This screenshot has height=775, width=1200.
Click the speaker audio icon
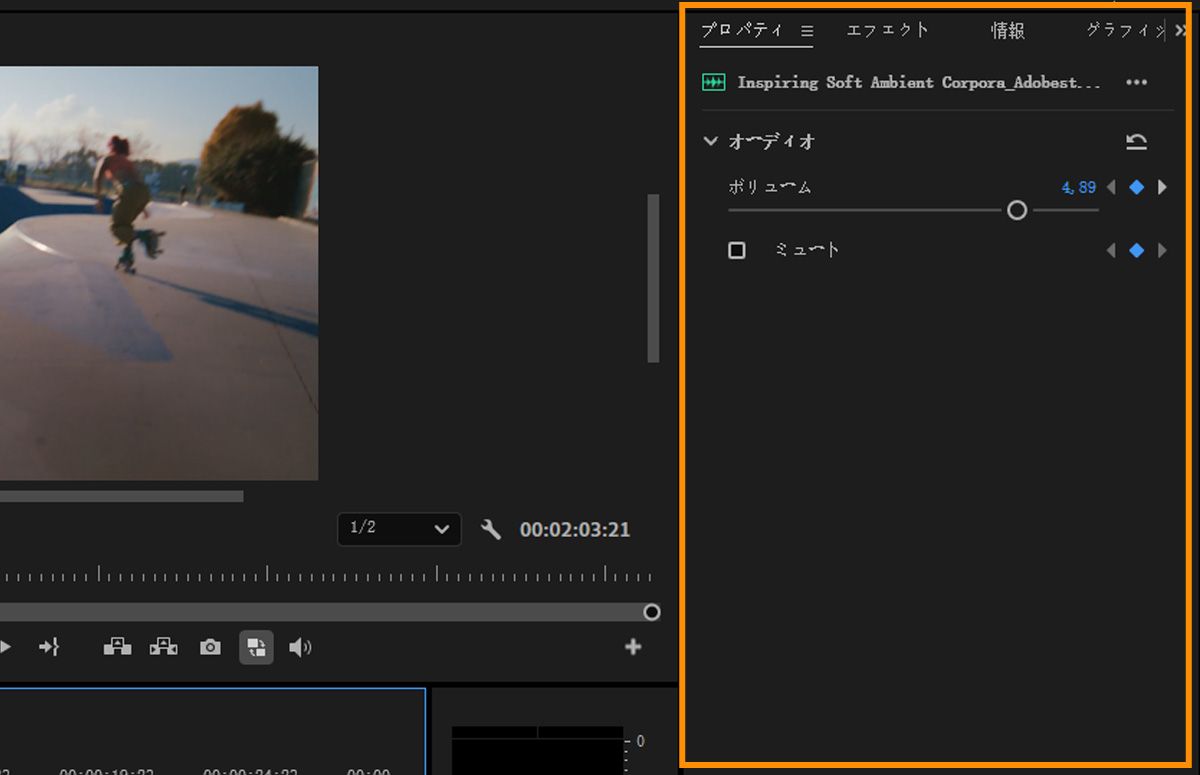[300, 647]
